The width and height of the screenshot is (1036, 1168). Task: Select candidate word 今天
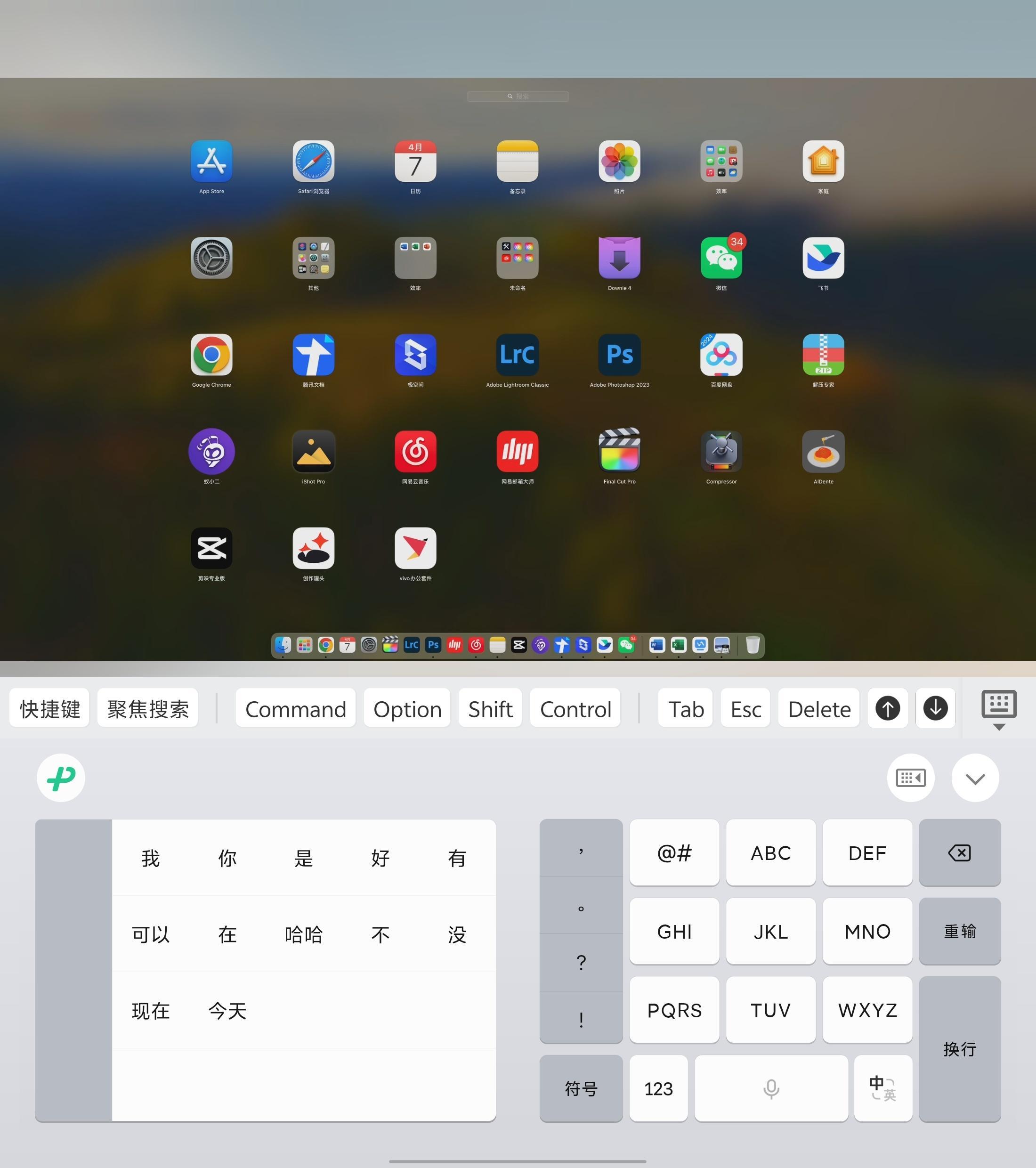tap(227, 1011)
